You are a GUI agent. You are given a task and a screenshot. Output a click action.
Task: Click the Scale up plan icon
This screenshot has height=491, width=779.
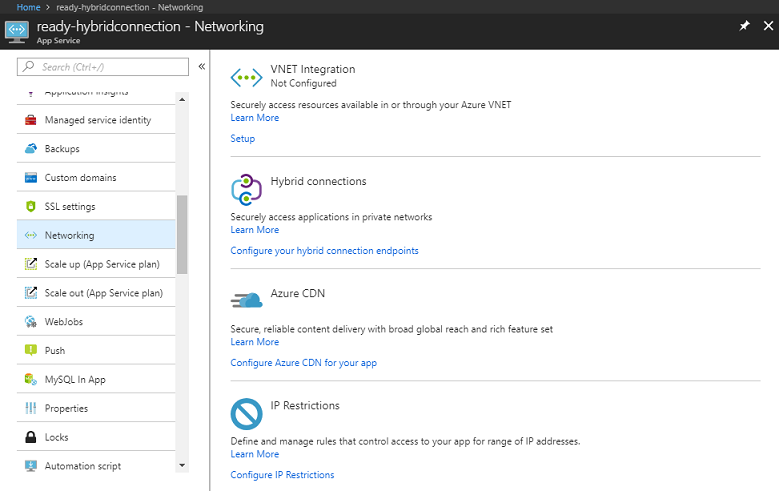31,264
